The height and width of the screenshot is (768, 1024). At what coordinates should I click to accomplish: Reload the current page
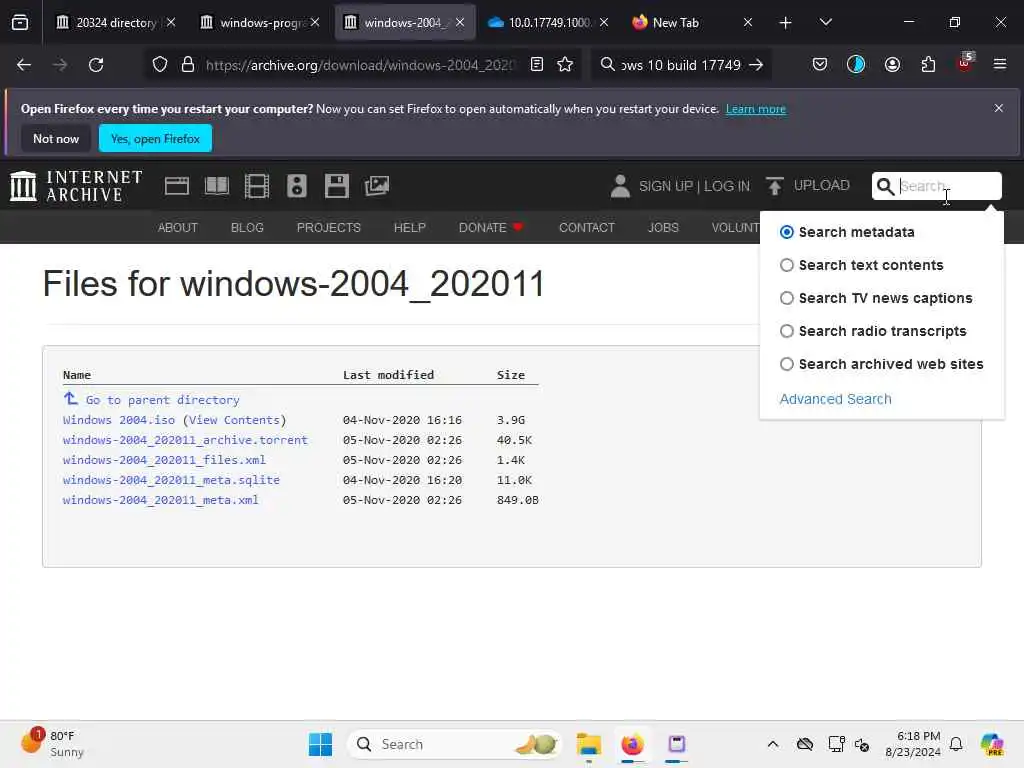point(96,65)
